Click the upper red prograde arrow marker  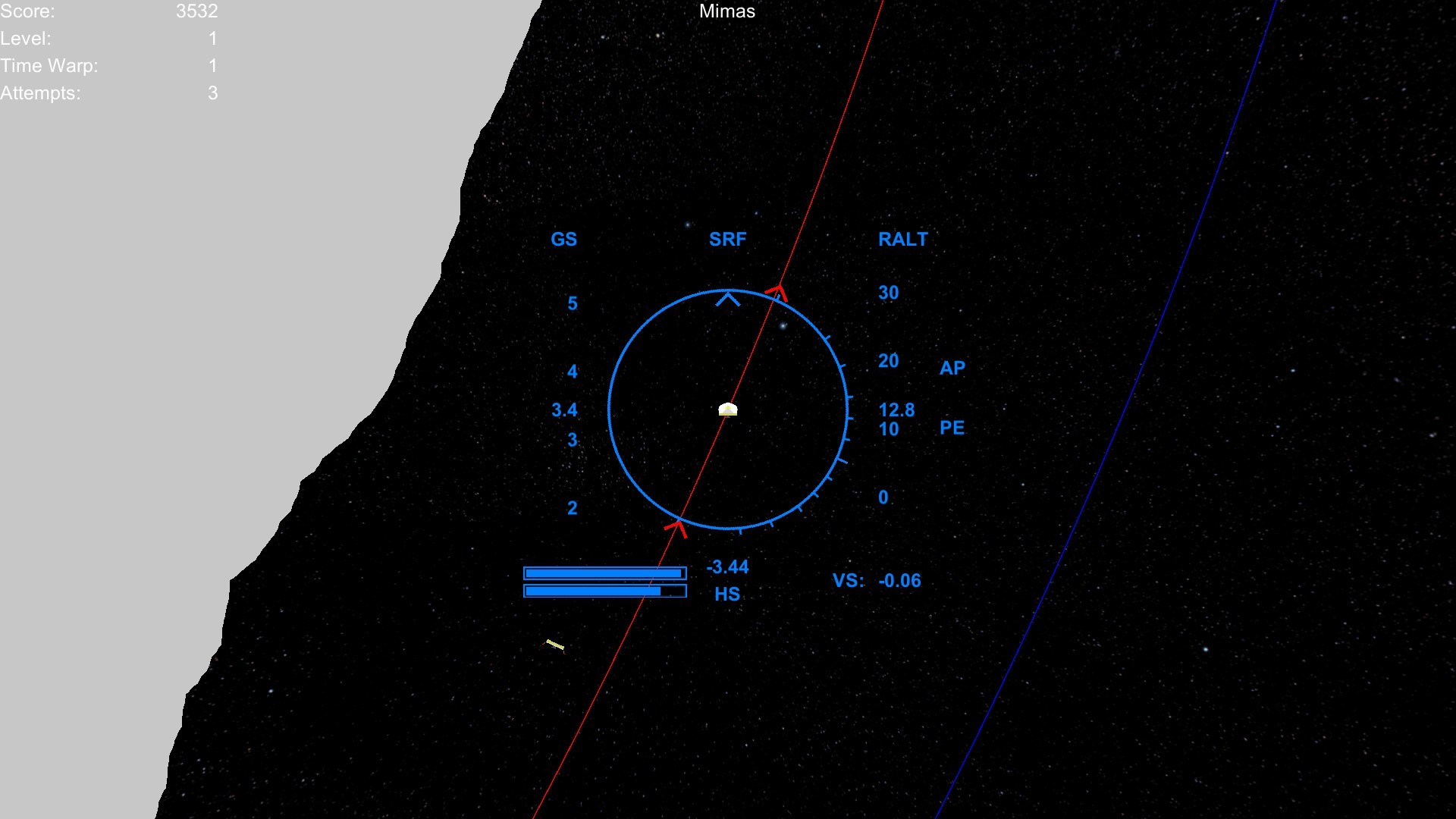point(778,291)
